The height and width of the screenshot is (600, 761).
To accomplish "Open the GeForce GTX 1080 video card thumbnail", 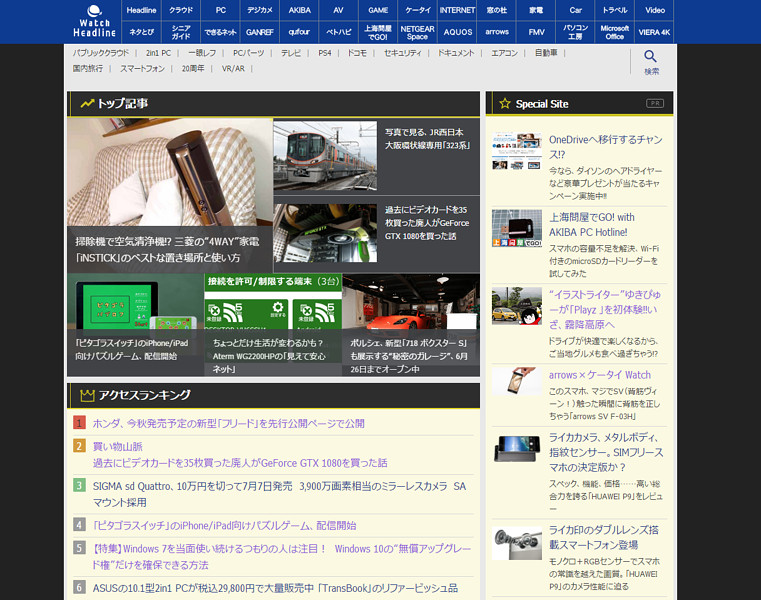I will point(325,233).
